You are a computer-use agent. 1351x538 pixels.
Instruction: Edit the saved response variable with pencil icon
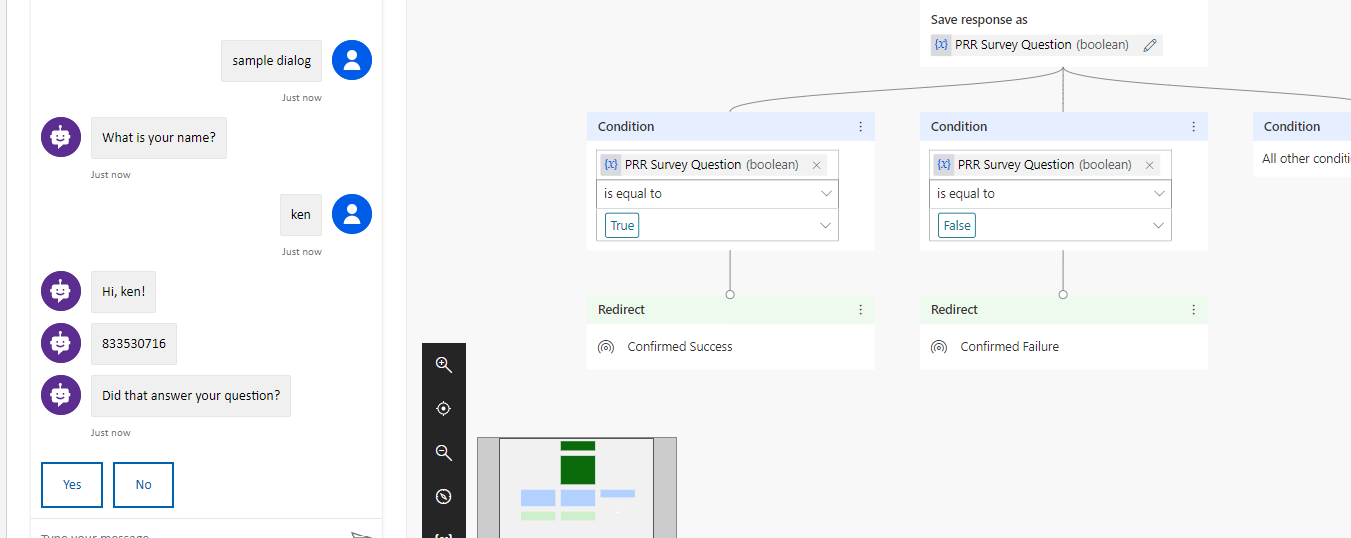pyautogui.click(x=1150, y=45)
